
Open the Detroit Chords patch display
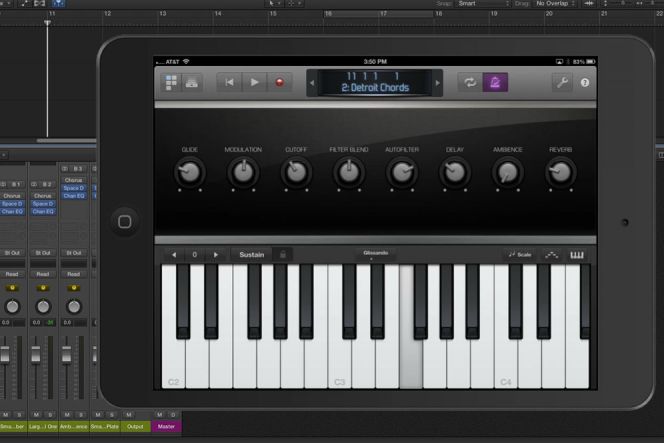point(375,83)
